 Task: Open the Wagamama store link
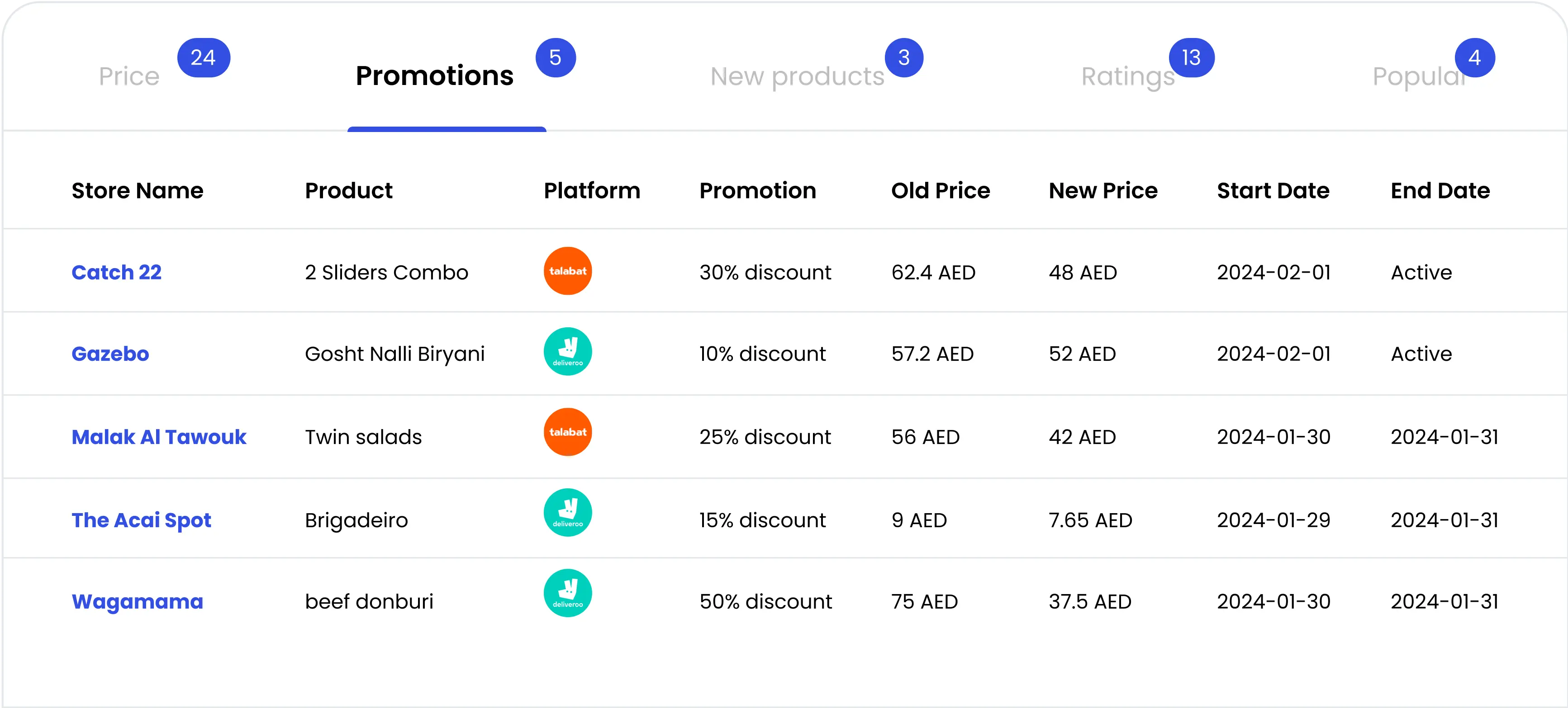[138, 602]
